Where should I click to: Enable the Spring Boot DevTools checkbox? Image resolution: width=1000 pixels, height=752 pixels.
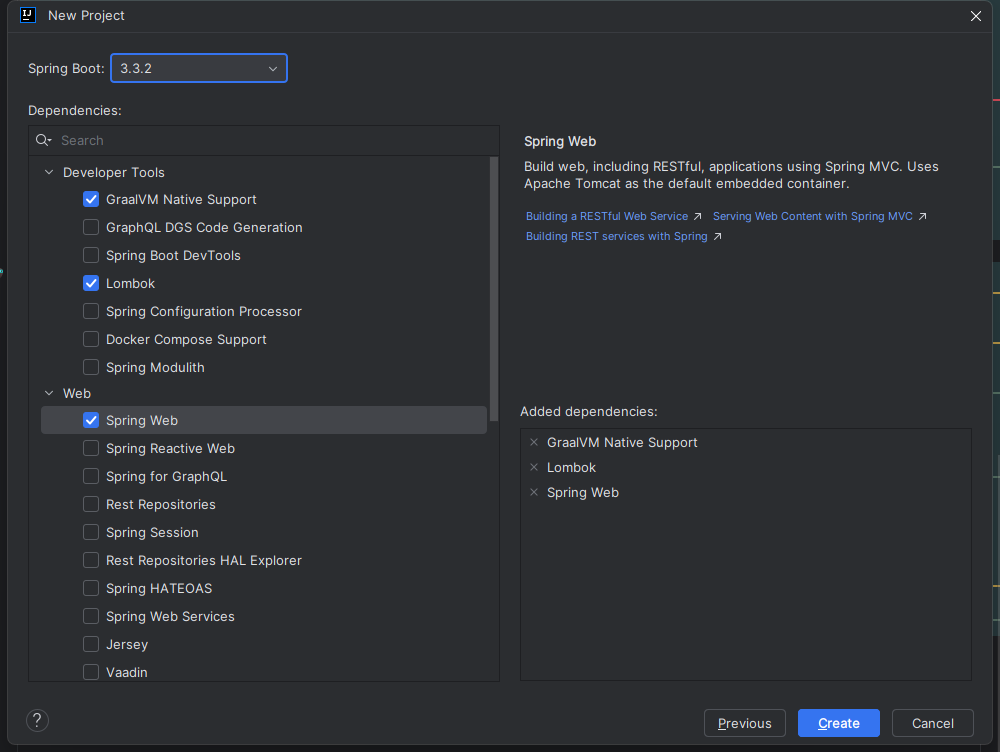[x=91, y=255]
